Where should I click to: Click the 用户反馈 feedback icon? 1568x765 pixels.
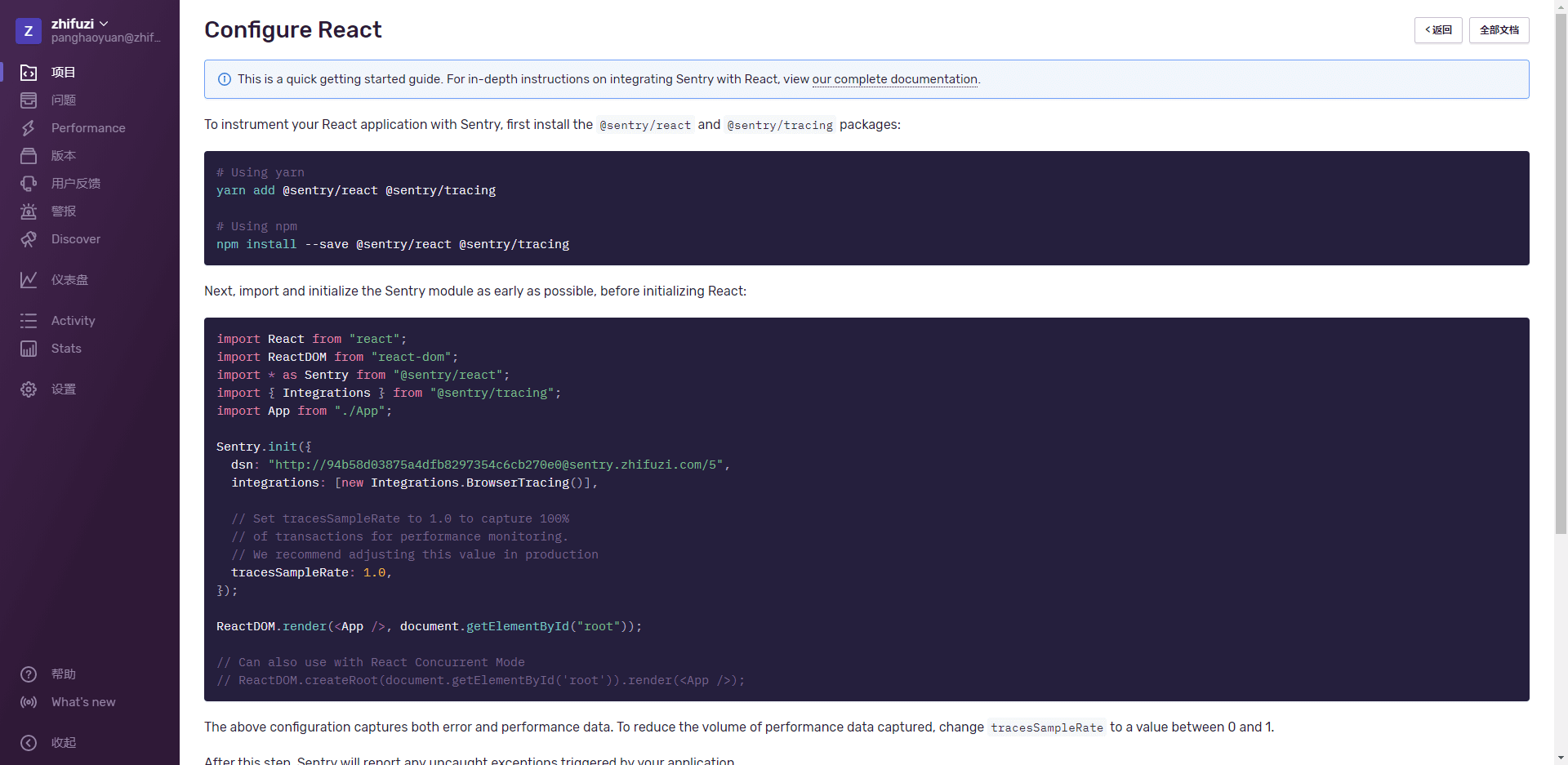[29, 184]
